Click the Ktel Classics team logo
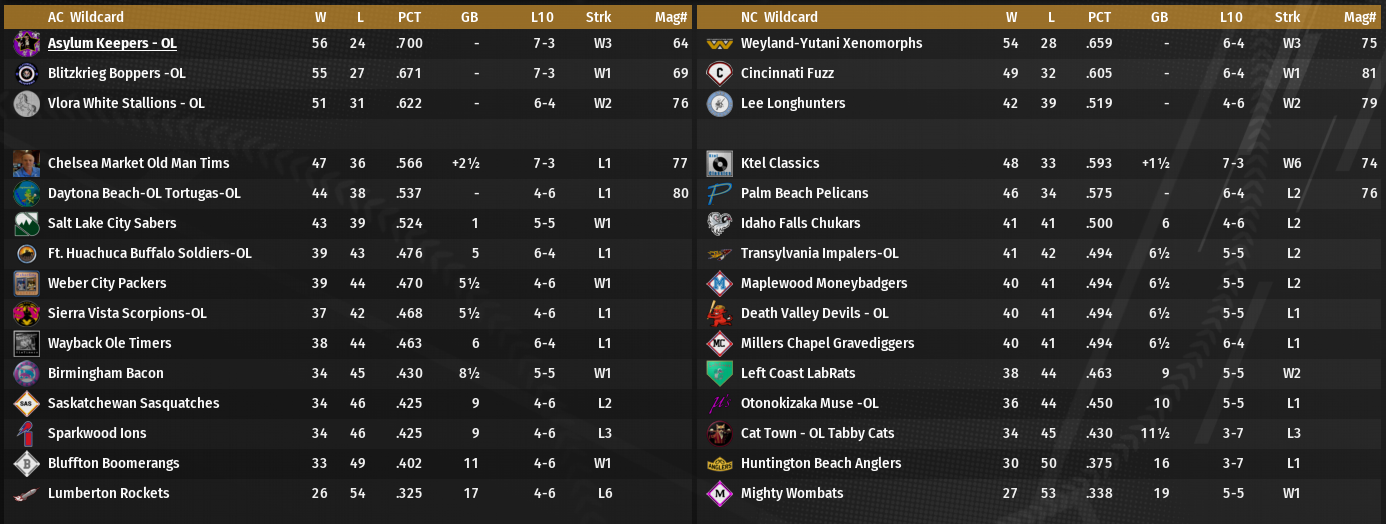This screenshot has height=524, width=1386. 719,164
